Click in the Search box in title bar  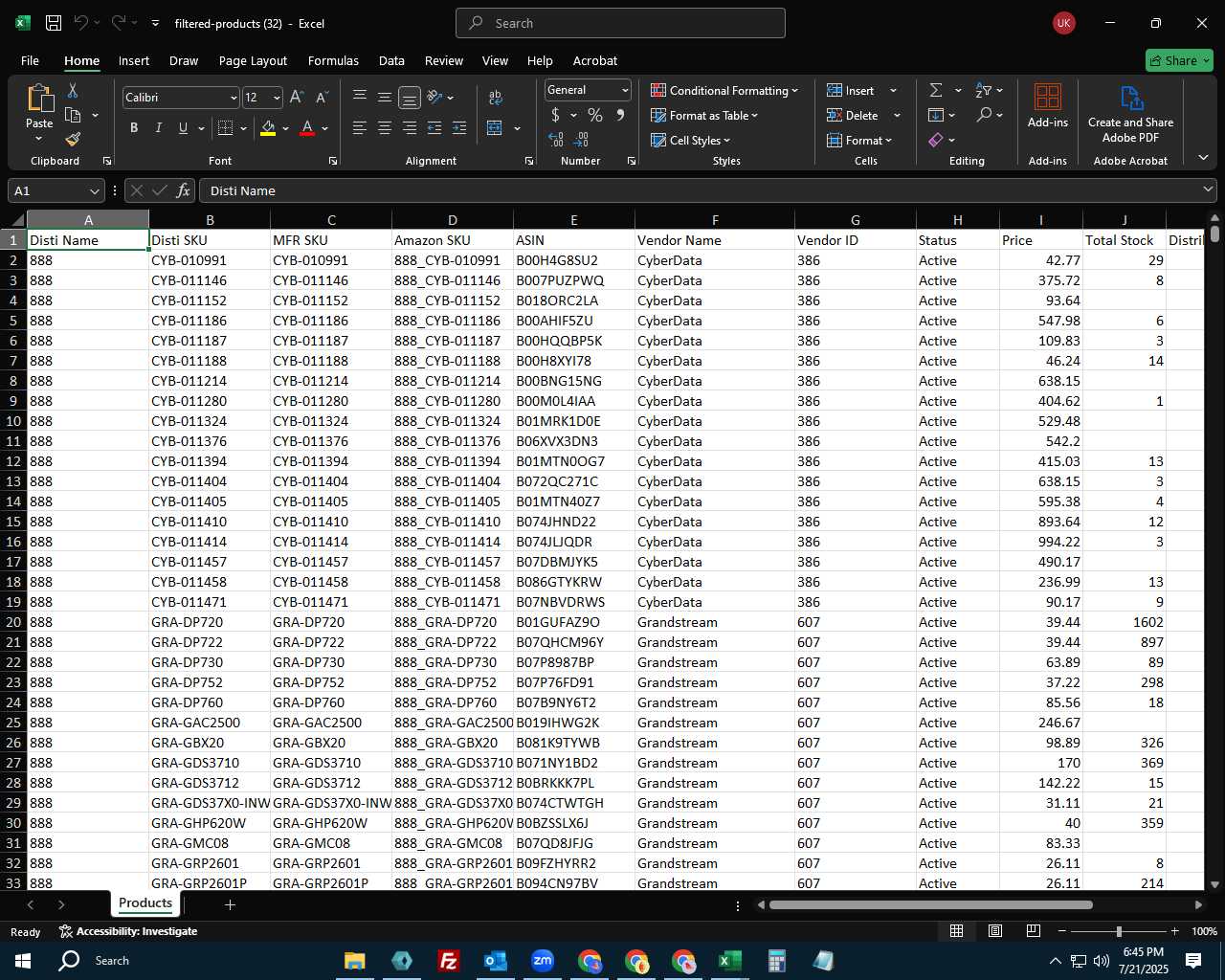[x=620, y=23]
